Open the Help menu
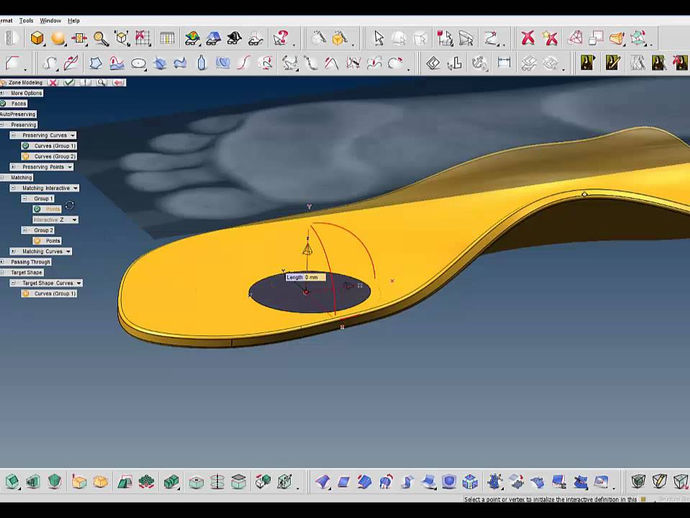Screen dimensions: 690x518 coord(73,21)
